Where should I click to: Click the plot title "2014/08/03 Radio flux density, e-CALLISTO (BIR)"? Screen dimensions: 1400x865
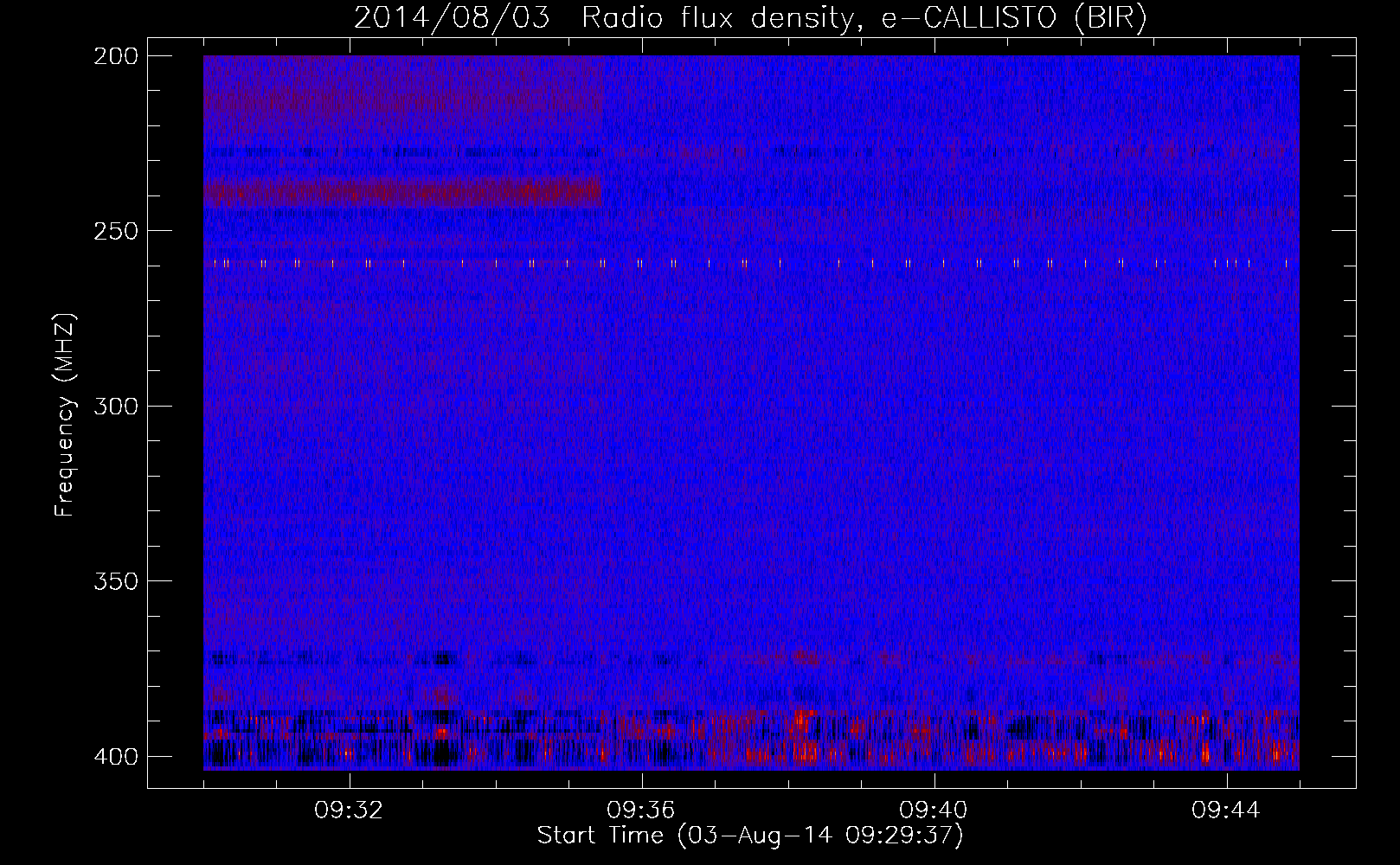tap(750, 18)
